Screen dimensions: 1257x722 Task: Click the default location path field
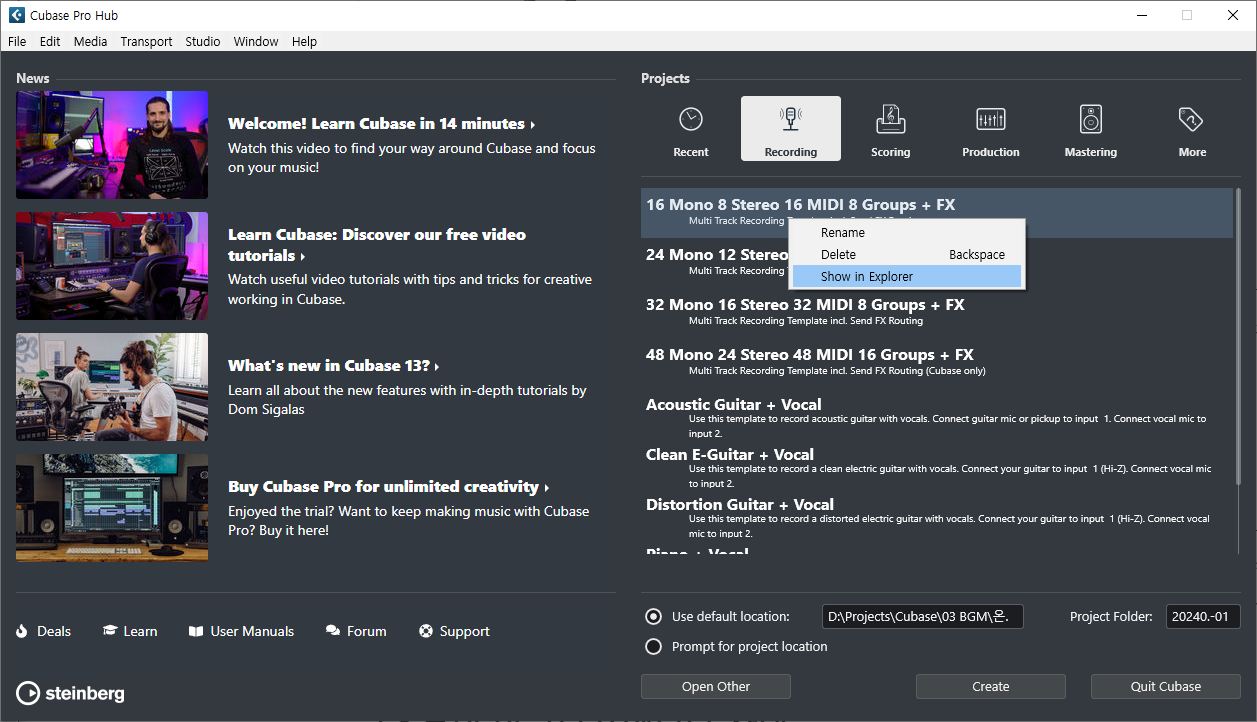tap(923, 617)
